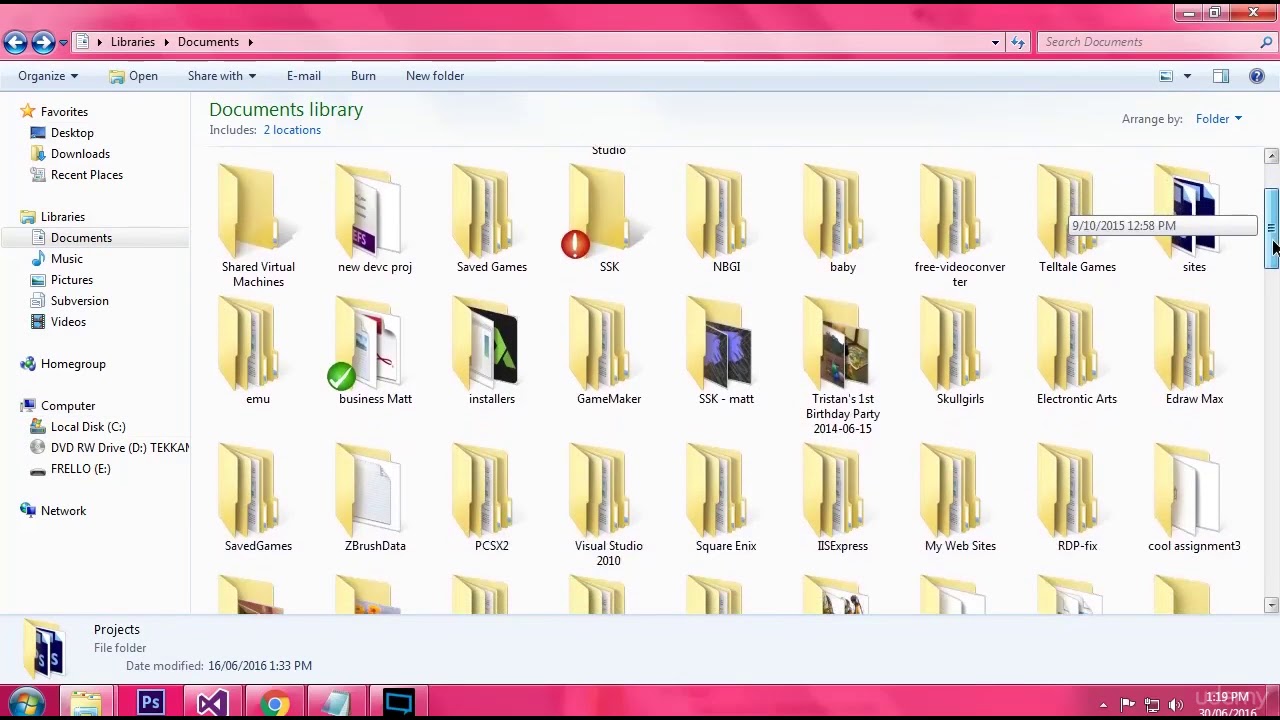Screen dimensions: 1280x720
Task: Click E-mail in the toolbar
Action: (x=304, y=76)
